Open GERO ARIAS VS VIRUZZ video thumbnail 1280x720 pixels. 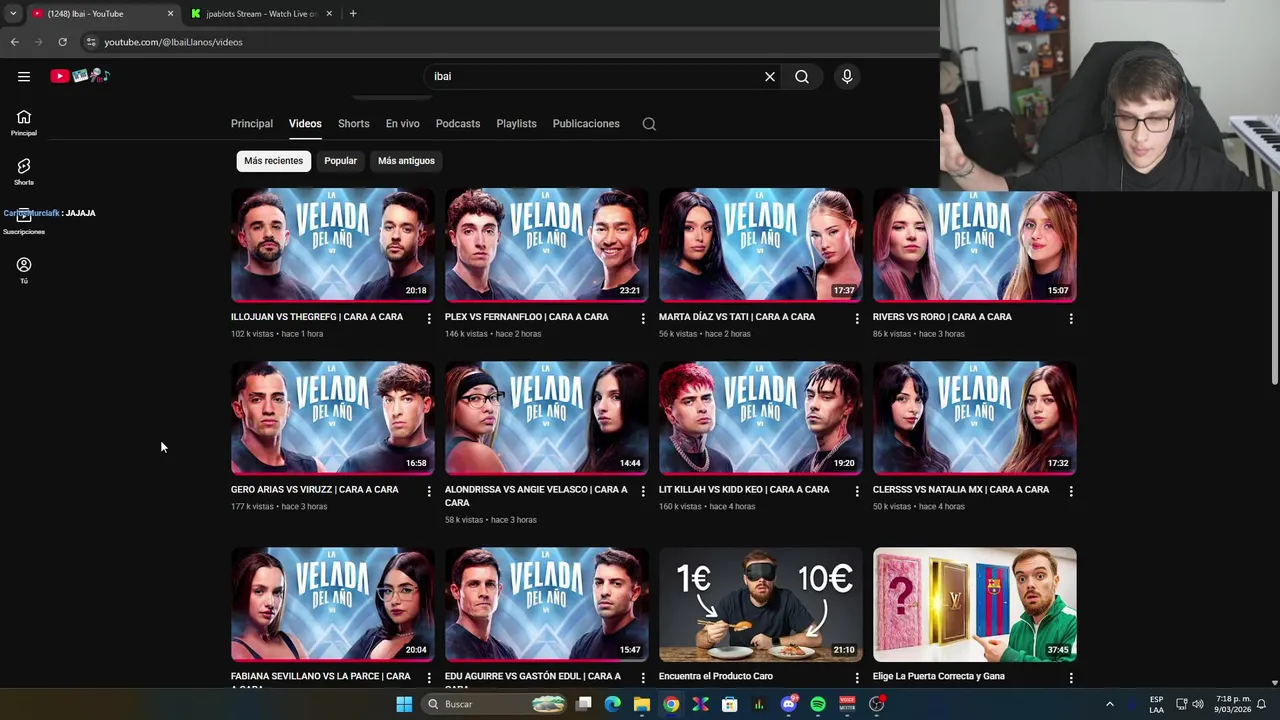click(333, 418)
